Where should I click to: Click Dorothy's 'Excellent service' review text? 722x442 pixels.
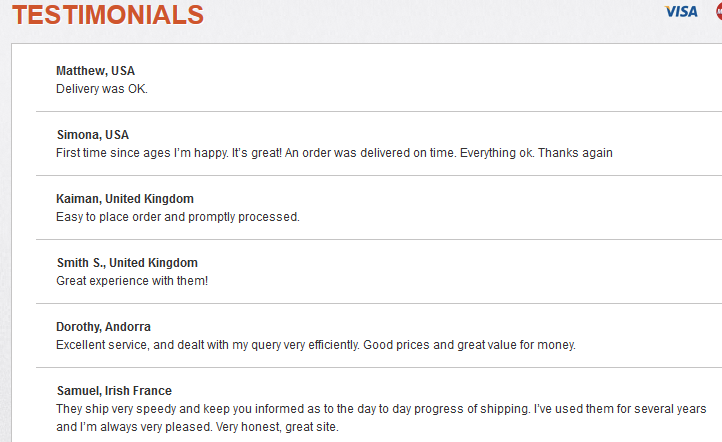[316, 345]
